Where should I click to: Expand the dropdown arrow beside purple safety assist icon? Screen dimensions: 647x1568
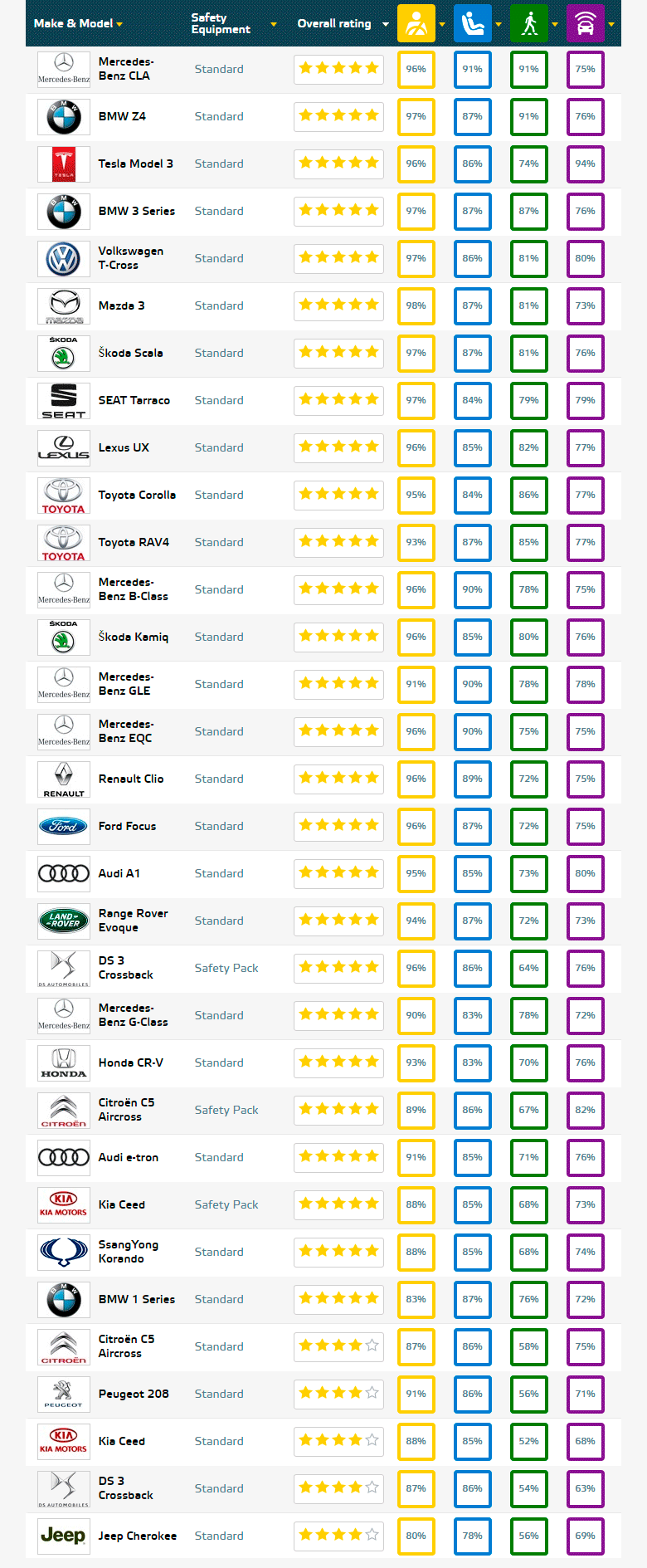click(611, 24)
